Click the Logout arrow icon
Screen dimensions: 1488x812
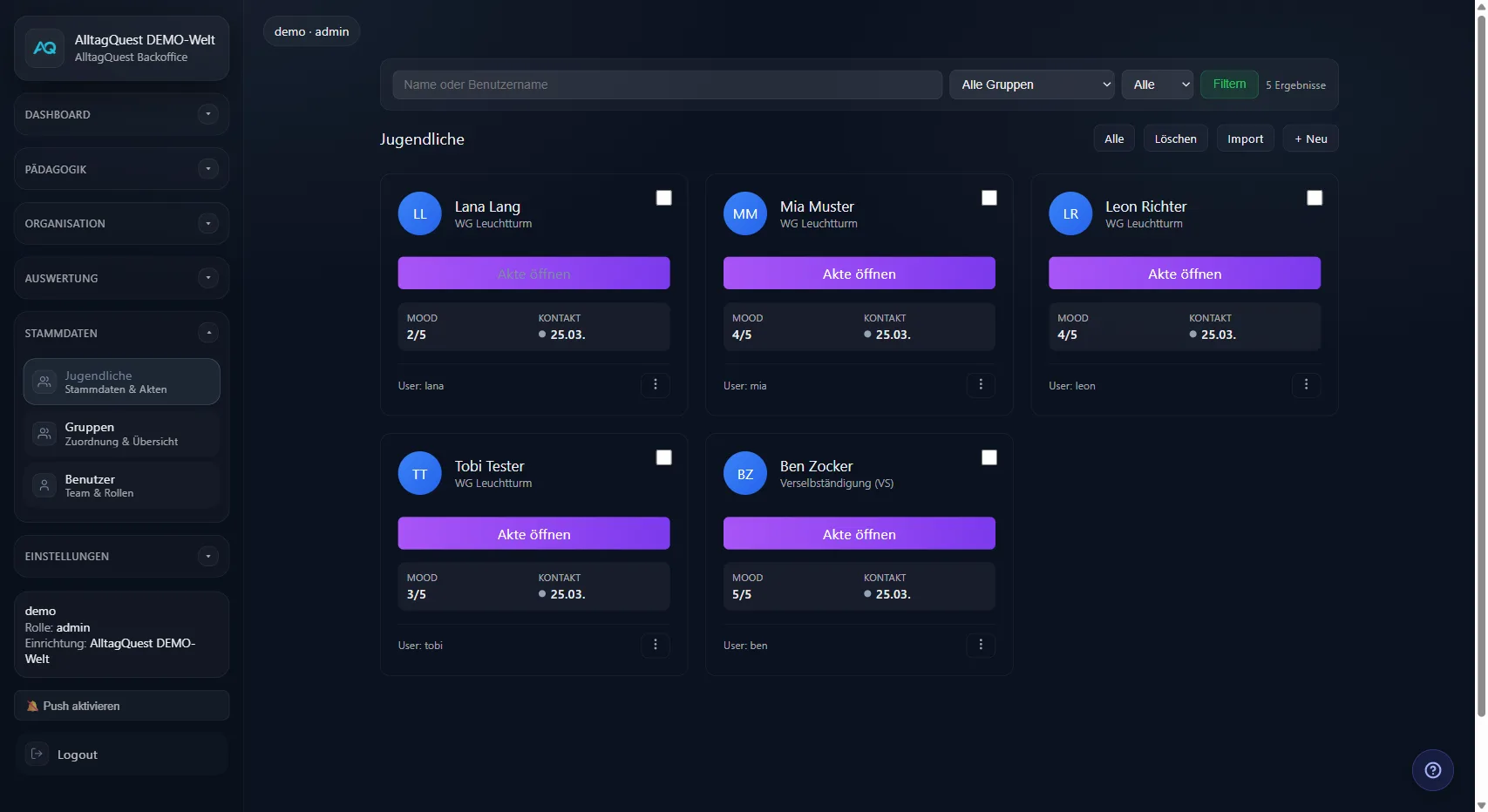click(x=37, y=754)
